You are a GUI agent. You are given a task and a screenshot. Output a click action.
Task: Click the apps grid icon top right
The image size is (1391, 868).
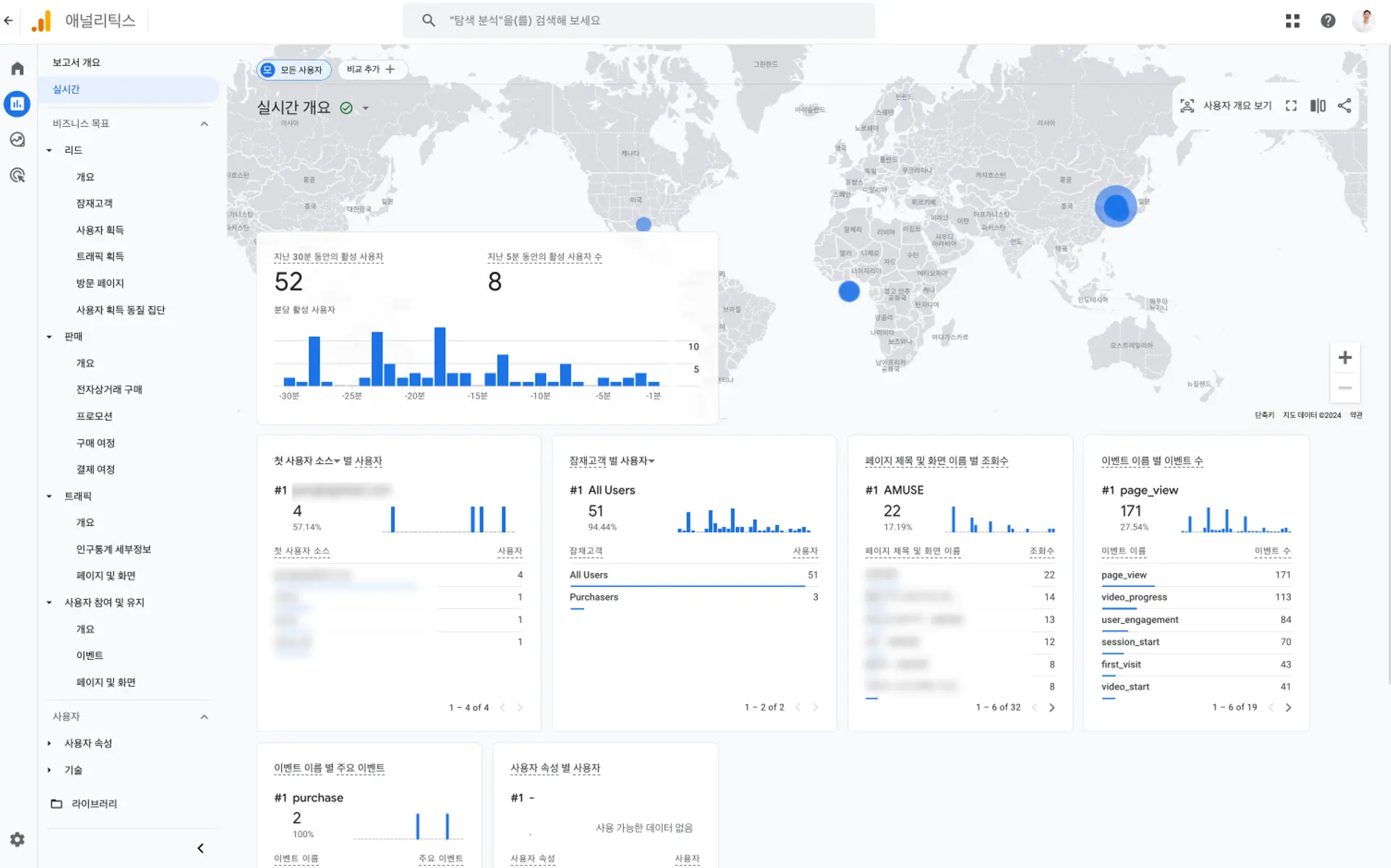[1292, 20]
